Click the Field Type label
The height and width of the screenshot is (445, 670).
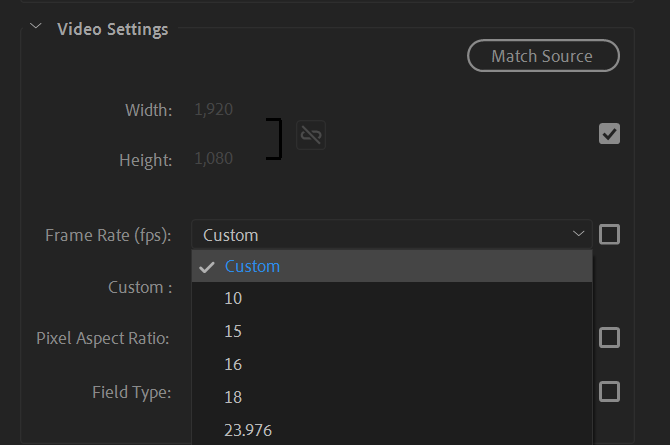132,392
